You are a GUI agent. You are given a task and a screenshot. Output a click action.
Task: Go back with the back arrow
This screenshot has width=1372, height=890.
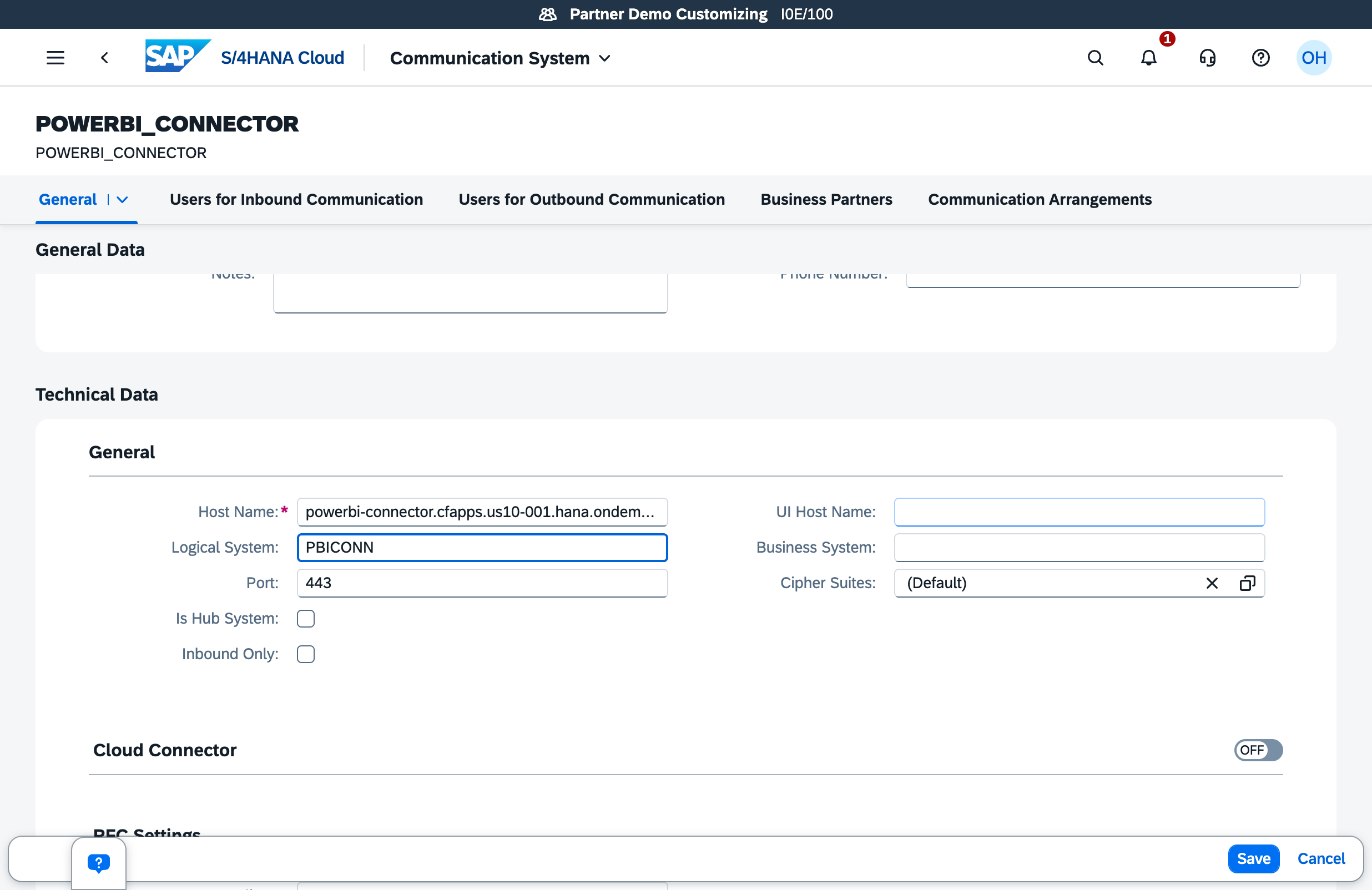tap(104, 58)
